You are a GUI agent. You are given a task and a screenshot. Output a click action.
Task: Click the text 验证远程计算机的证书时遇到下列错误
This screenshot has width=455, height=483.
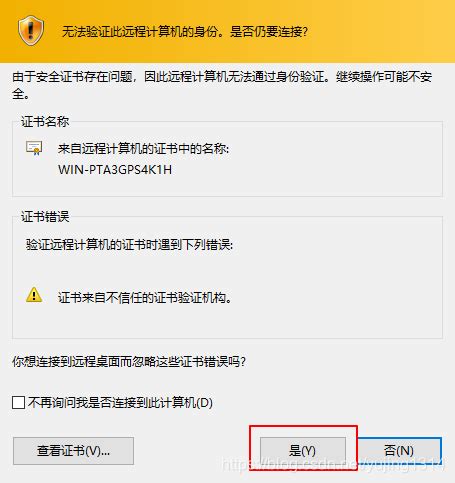pos(129,245)
